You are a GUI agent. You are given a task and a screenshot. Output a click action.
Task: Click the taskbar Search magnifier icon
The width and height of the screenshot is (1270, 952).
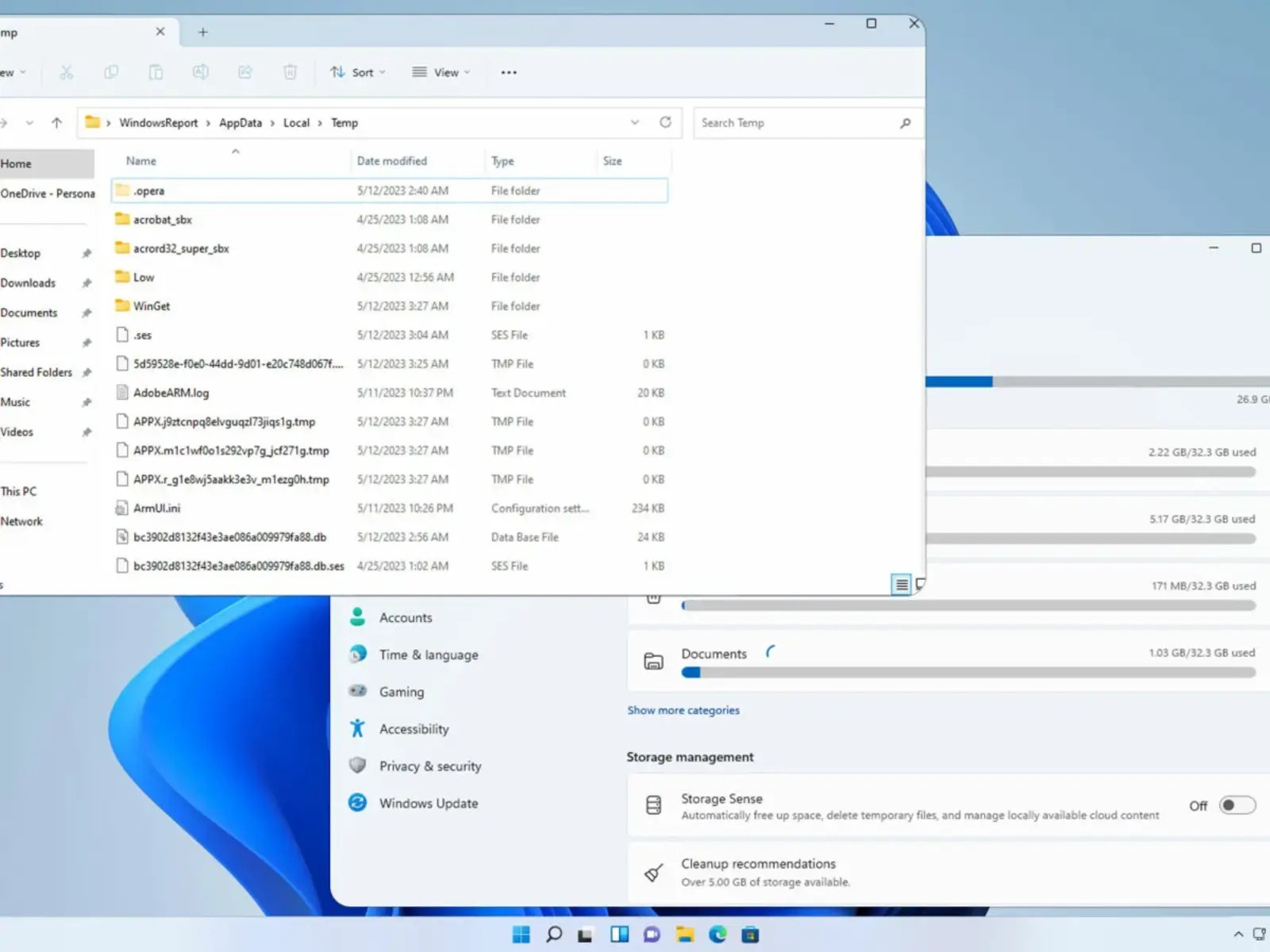(554, 935)
